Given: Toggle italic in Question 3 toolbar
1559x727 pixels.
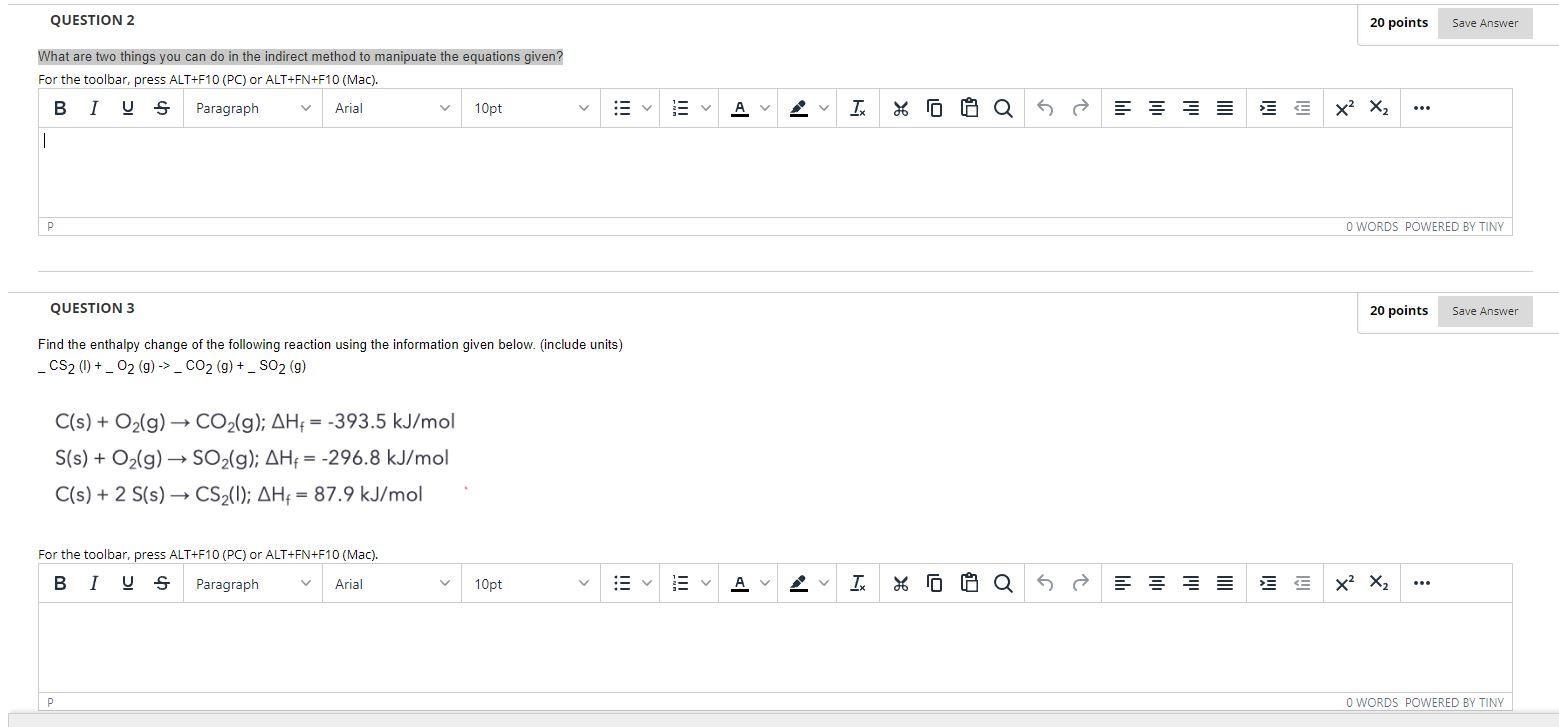Looking at the screenshot, I should coord(93,583).
